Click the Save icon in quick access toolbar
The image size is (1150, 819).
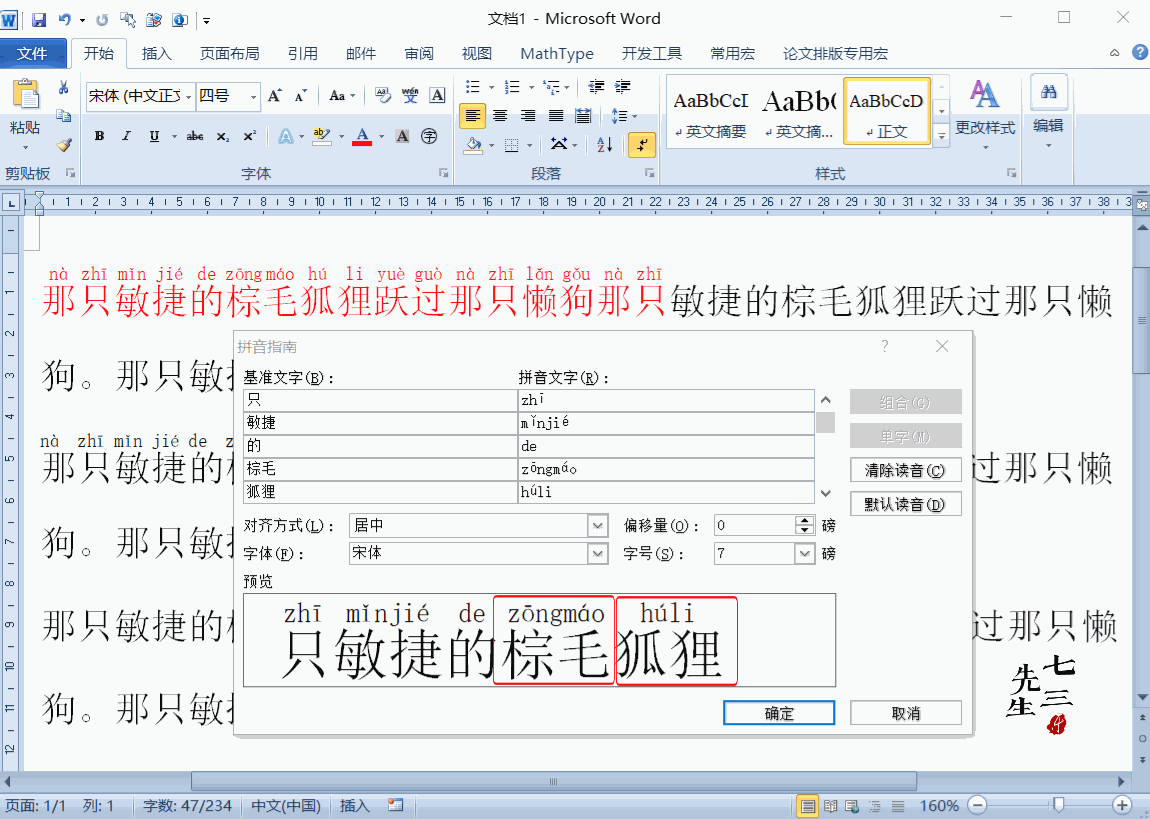[x=38, y=20]
